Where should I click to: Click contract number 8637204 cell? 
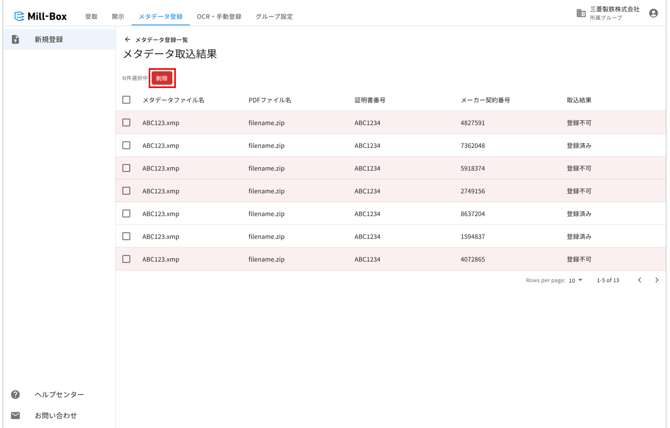[473, 214]
